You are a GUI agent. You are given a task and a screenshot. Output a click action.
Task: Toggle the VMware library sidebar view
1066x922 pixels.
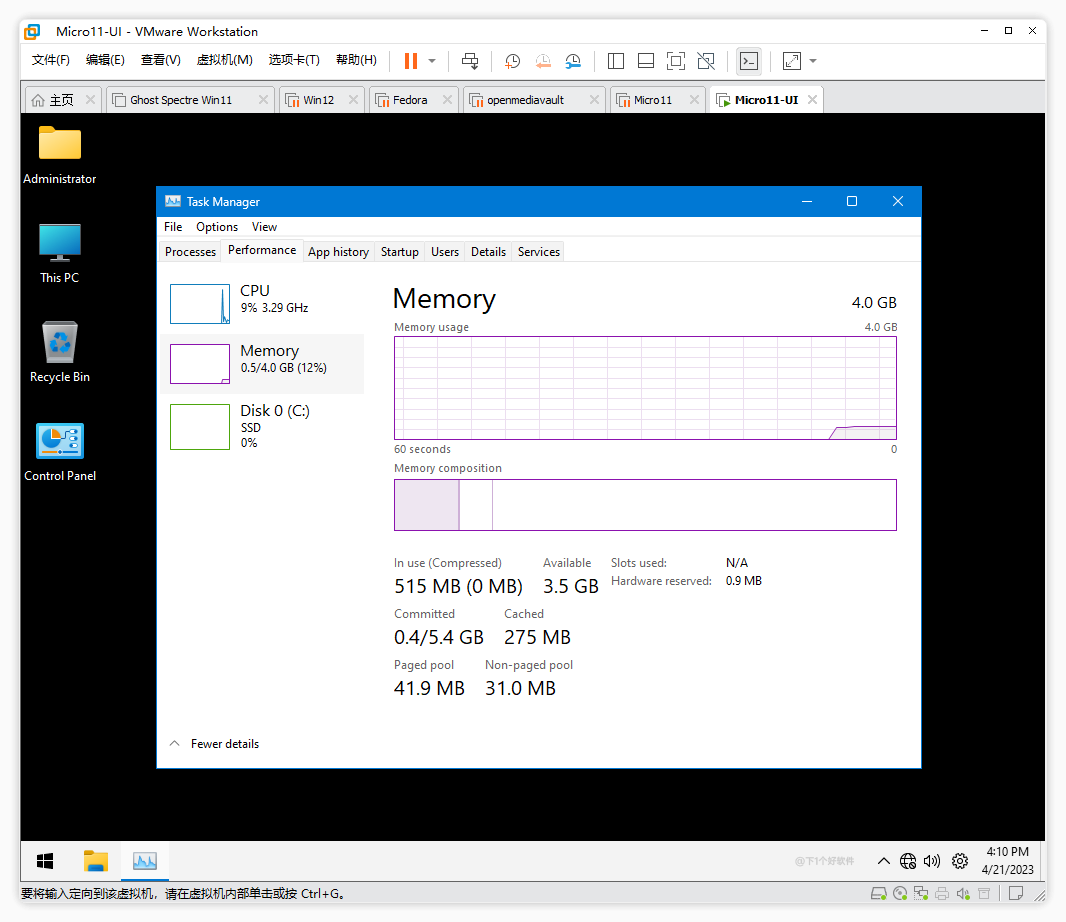(615, 61)
